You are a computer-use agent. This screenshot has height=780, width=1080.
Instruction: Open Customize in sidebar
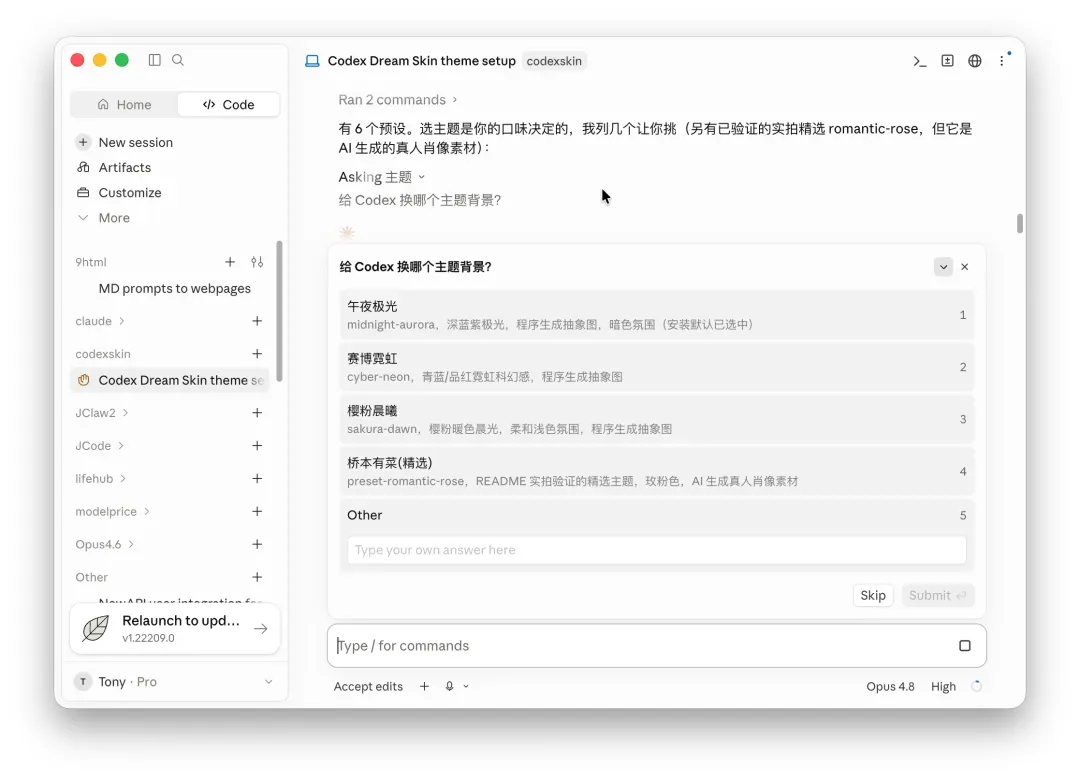point(129,192)
